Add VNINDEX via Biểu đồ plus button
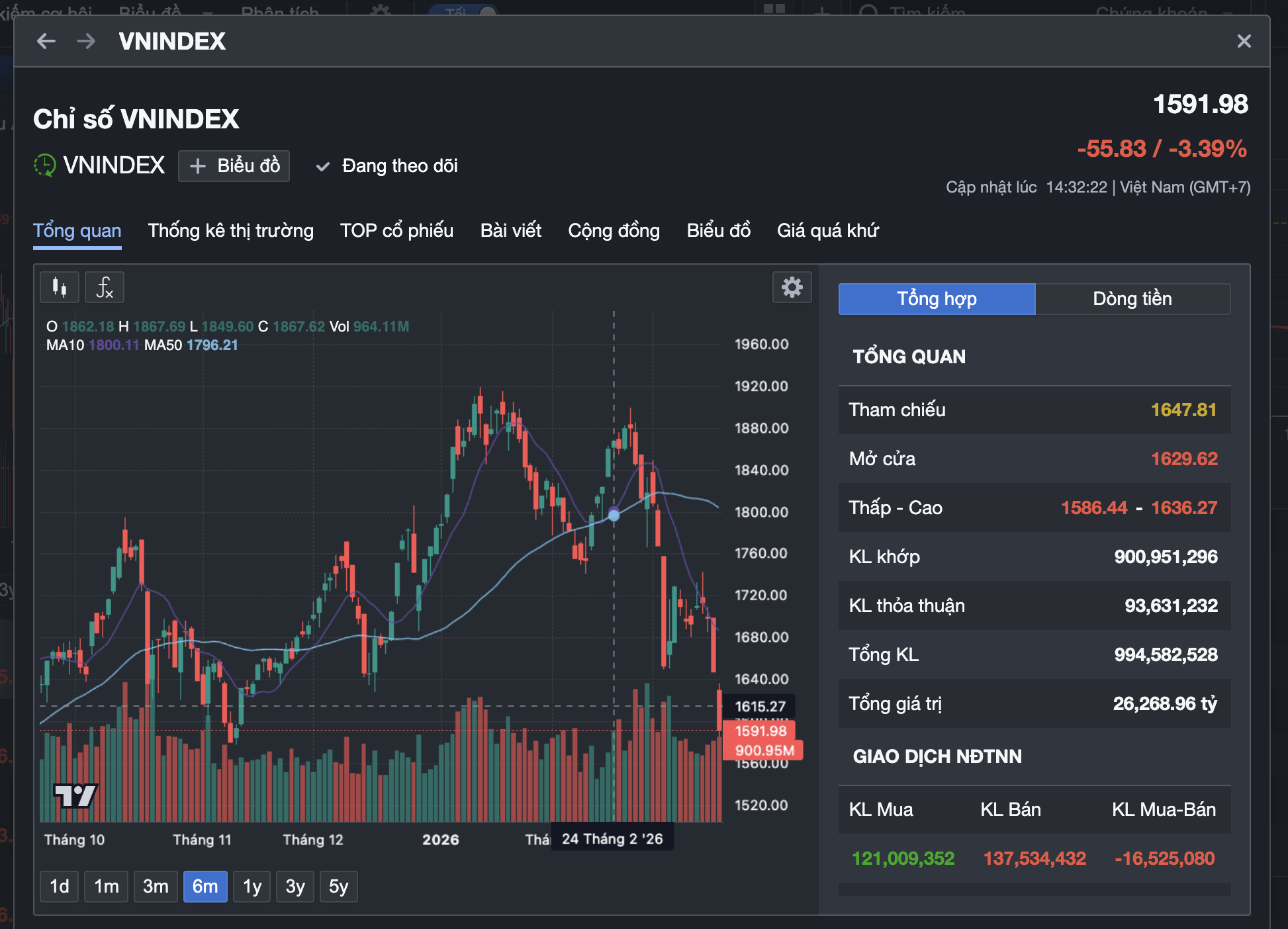The image size is (1288, 929). (234, 166)
